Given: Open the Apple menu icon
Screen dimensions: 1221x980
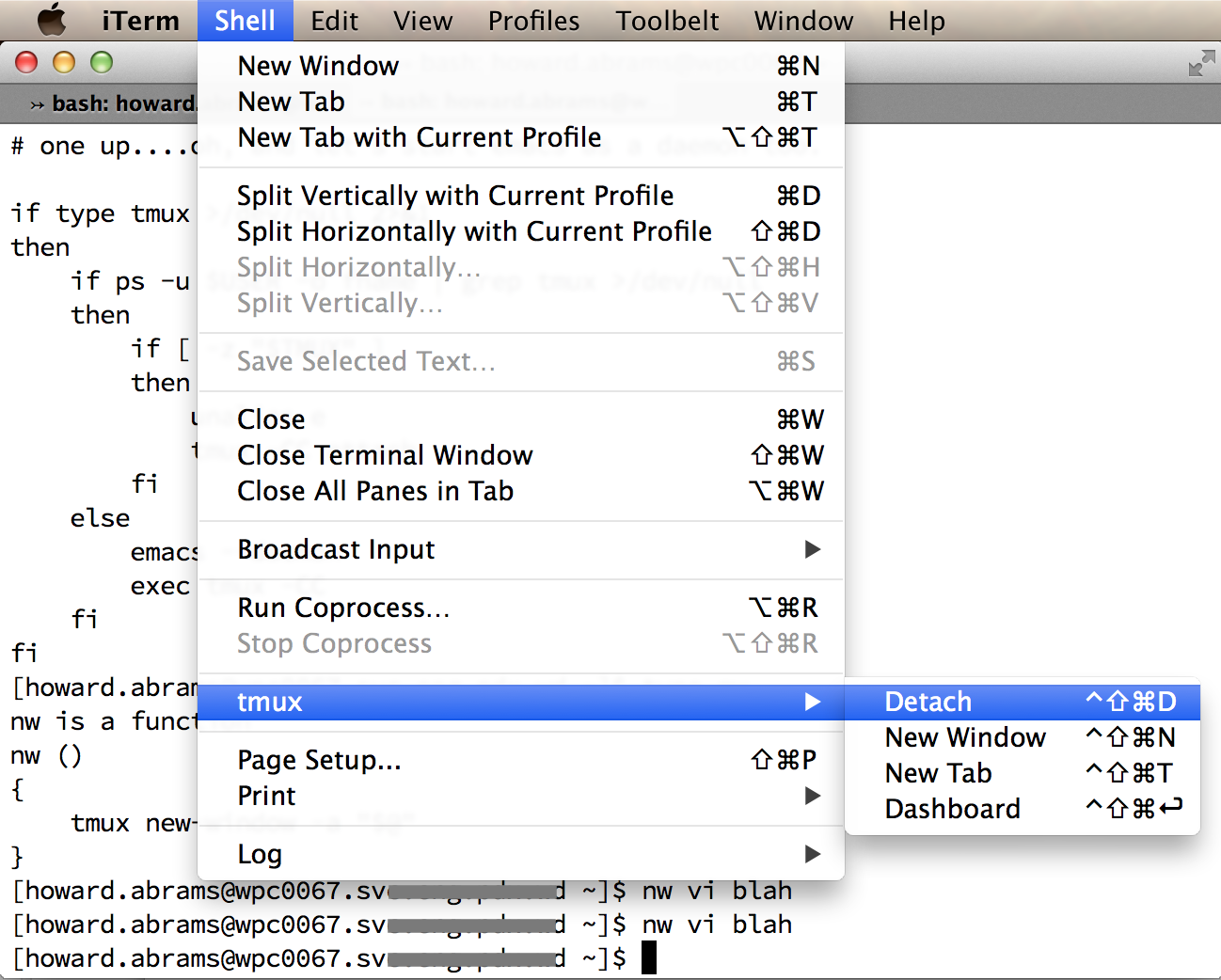Looking at the screenshot, I should pos(52,20).
